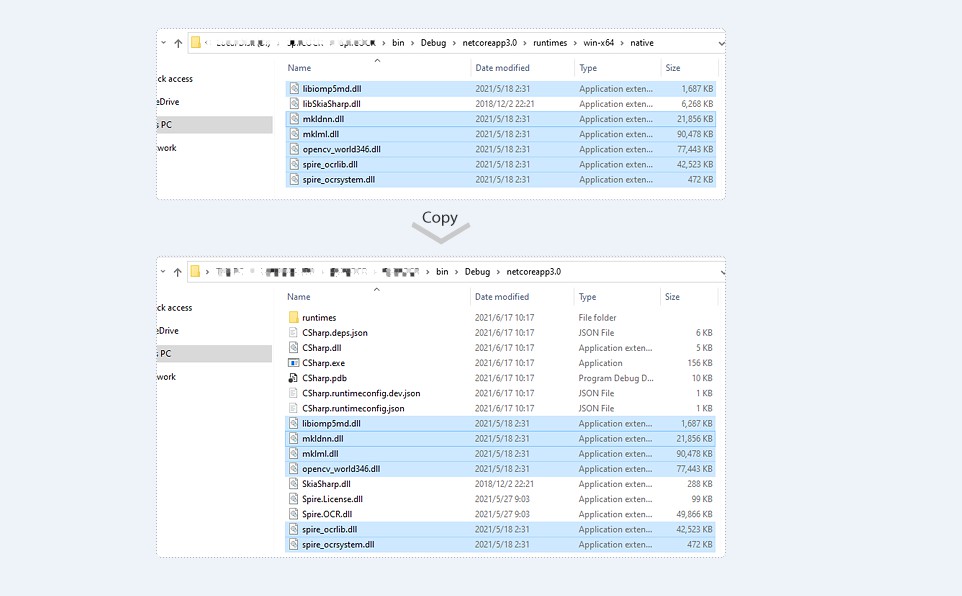The image size is (962, 596).
Task: Expand chevron after win-x64 in breadcrumb
Action: [622, 43]
